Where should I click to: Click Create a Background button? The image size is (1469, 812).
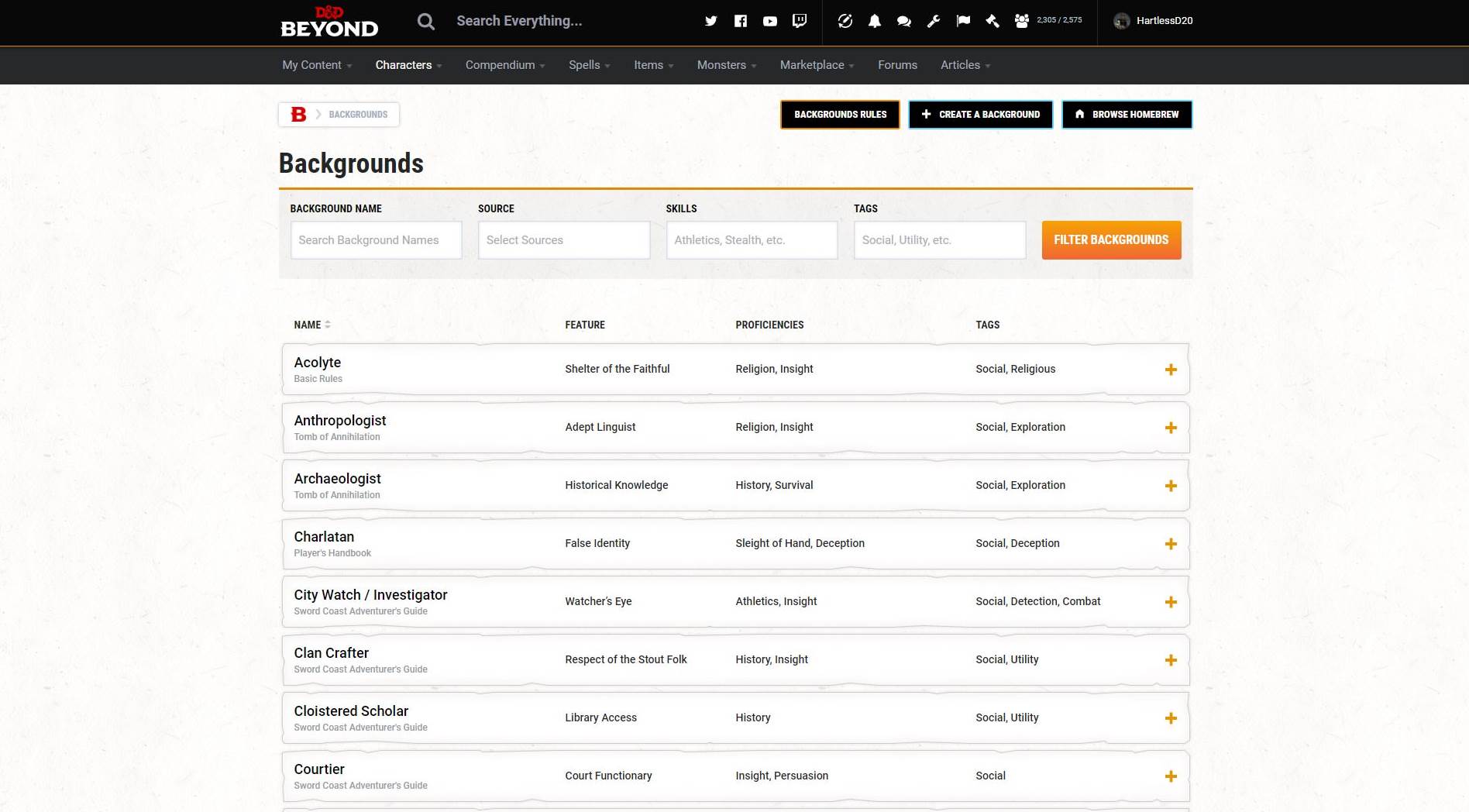[980, 115]
